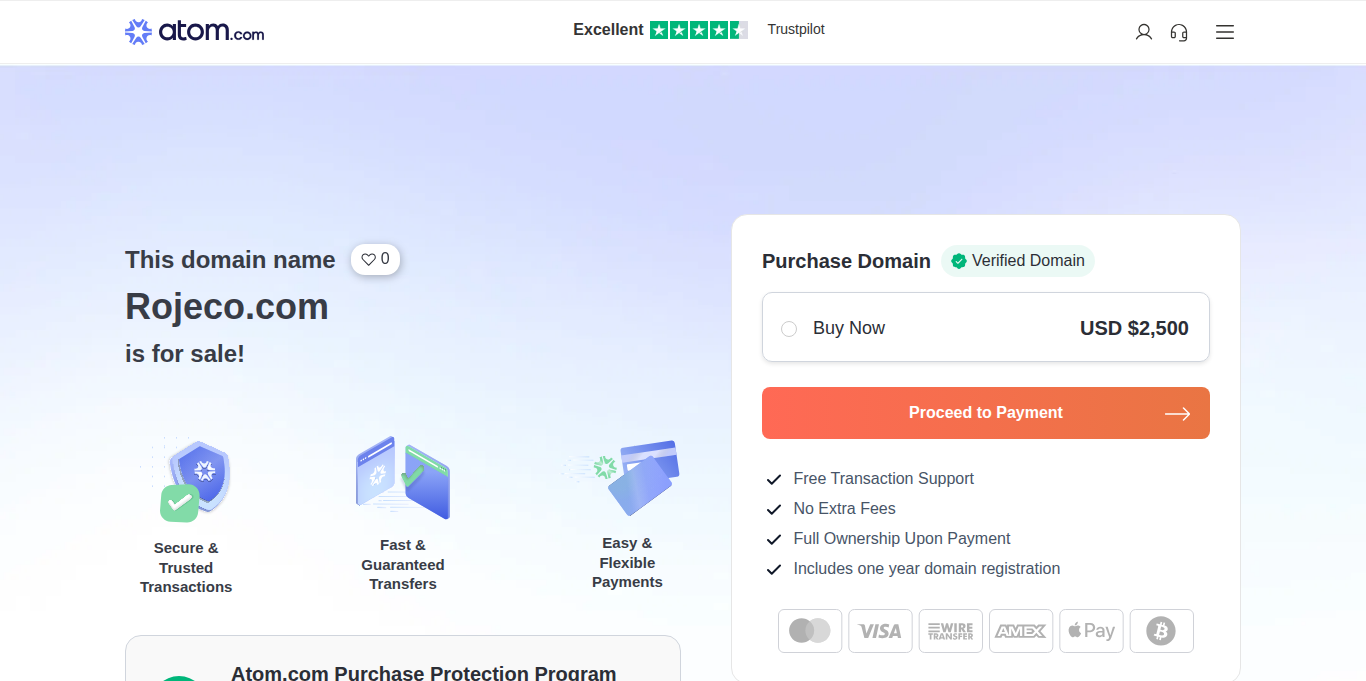This screenshot has width=1366, height=681.
Task: Click the Easy & Flexible Payments icon
Action: coord(632,476)
